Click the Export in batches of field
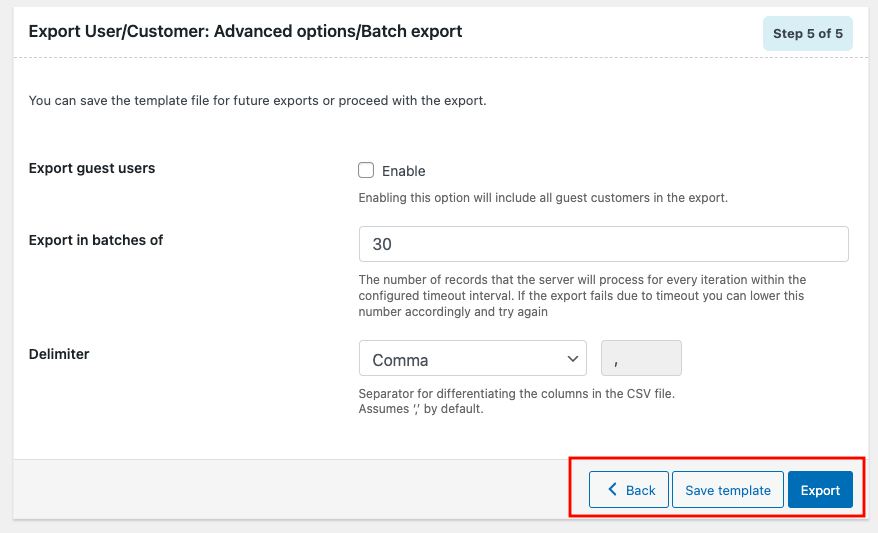 tap(604, 244)
